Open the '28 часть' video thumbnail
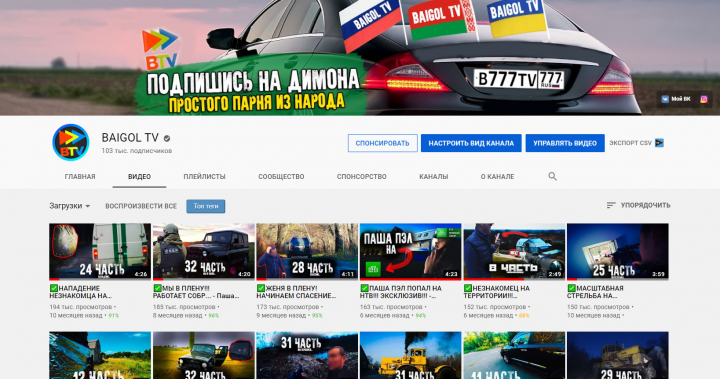Screen dimensions: 720x379 307,251
